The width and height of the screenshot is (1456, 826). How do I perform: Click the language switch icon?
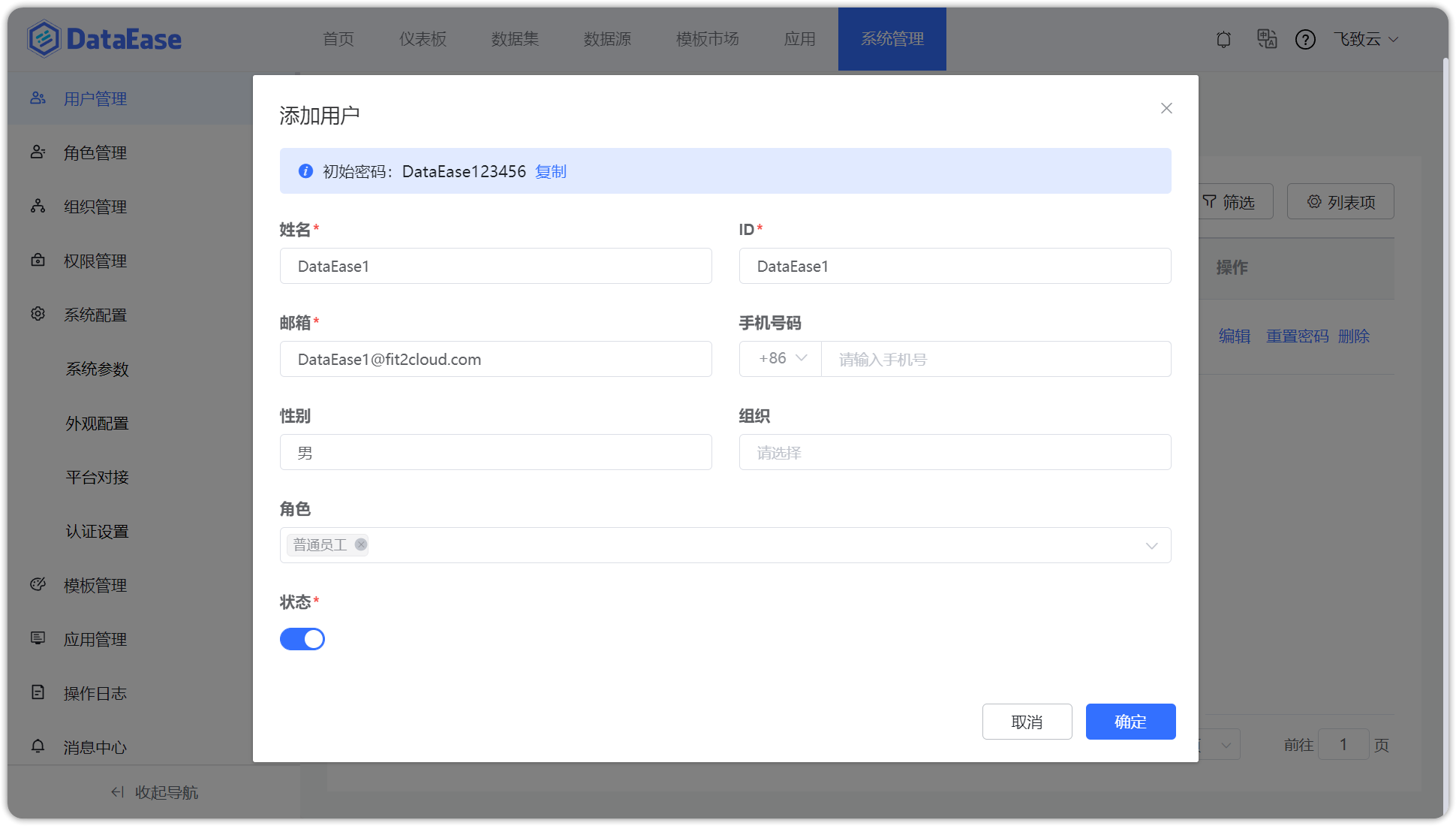(1267, 39)
